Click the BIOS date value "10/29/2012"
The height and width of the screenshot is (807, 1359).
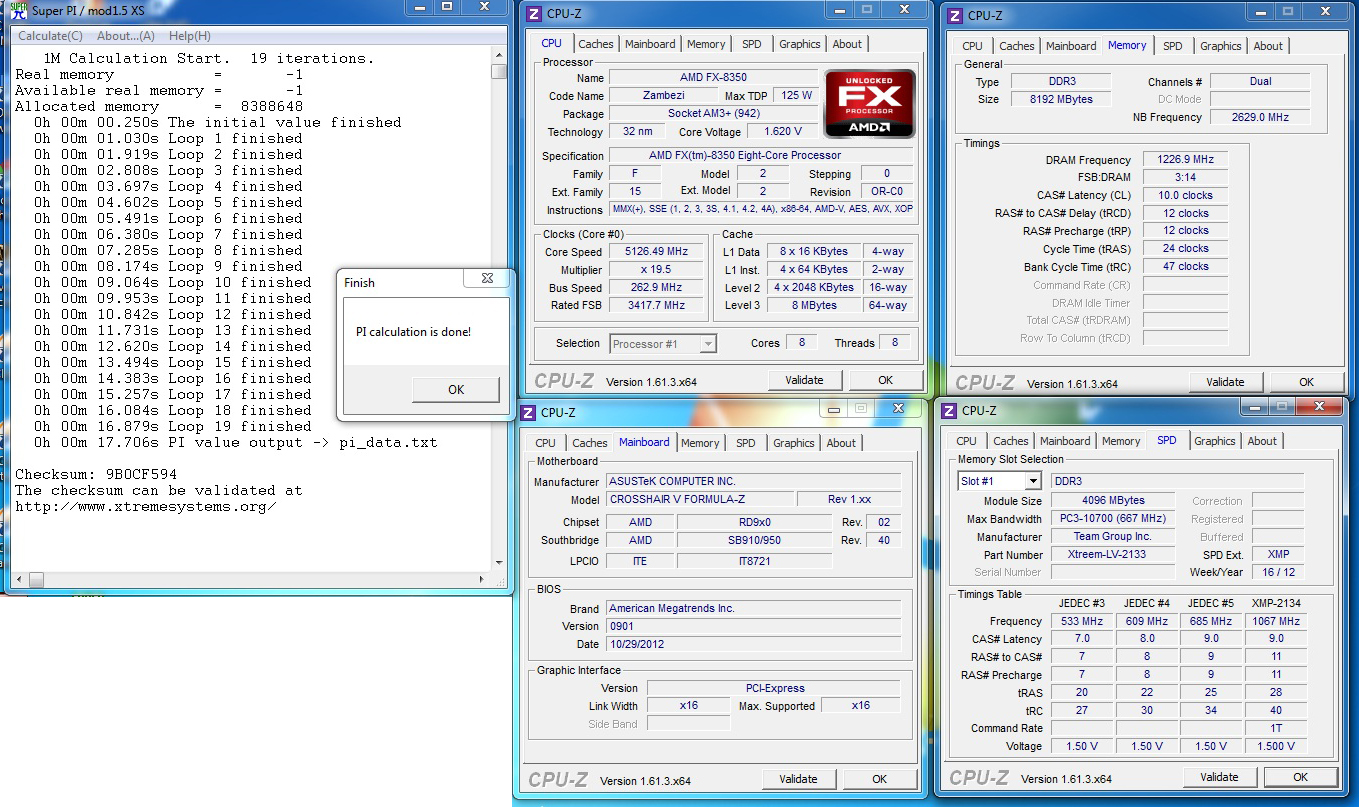[754, 644]
